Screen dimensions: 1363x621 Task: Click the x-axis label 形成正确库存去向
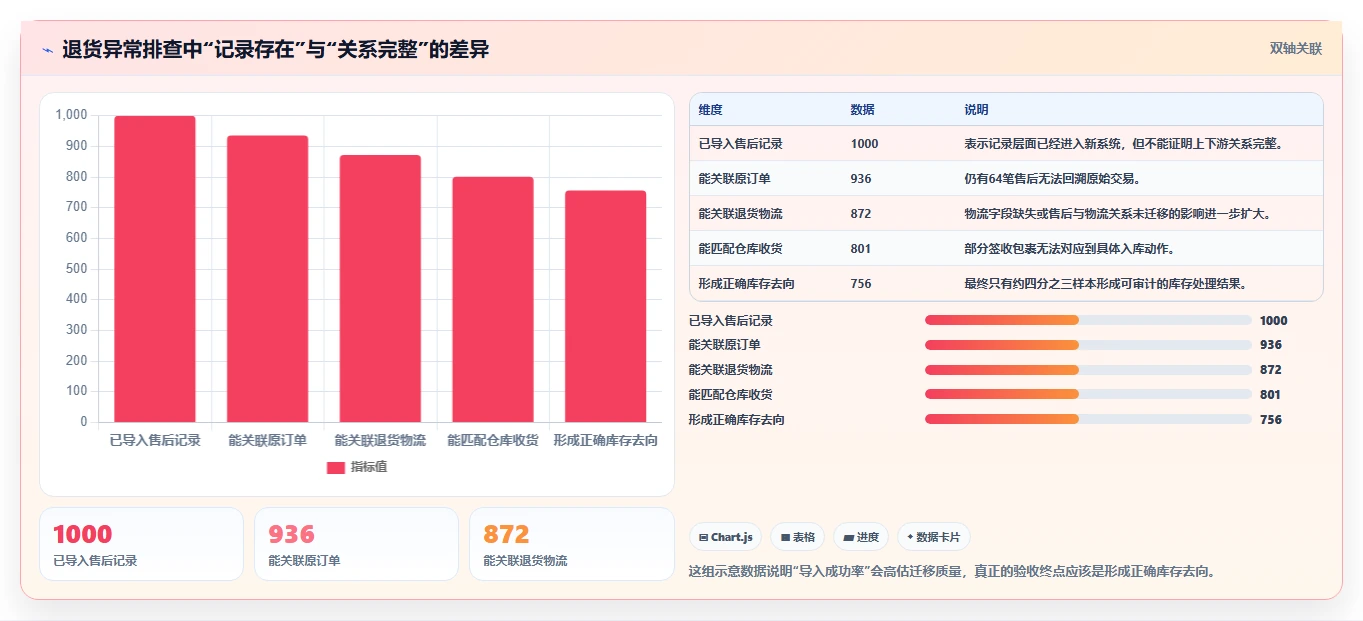pos(605,440)
